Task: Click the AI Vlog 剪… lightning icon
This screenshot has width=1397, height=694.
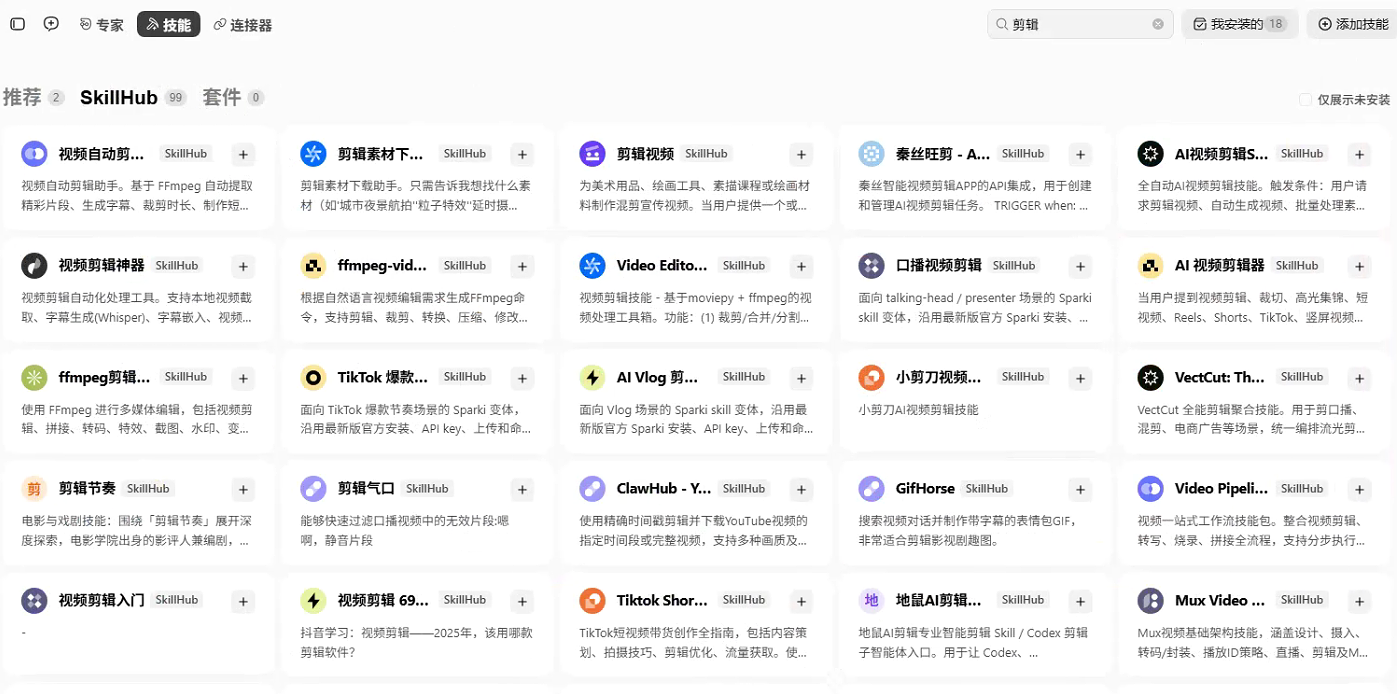Action: click(592, 378)
